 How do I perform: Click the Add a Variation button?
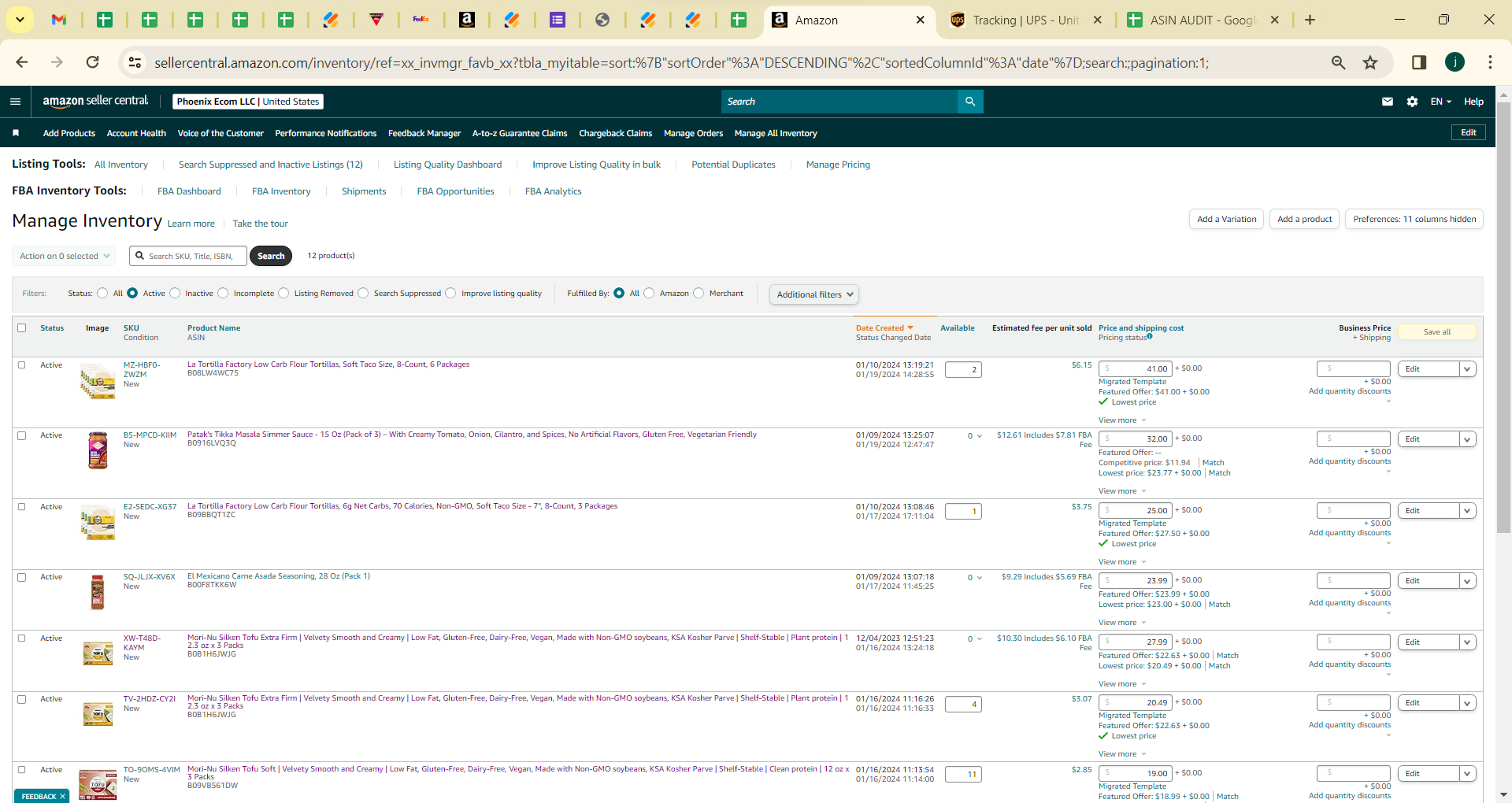pyautogui.click(x=1226, y=219)
